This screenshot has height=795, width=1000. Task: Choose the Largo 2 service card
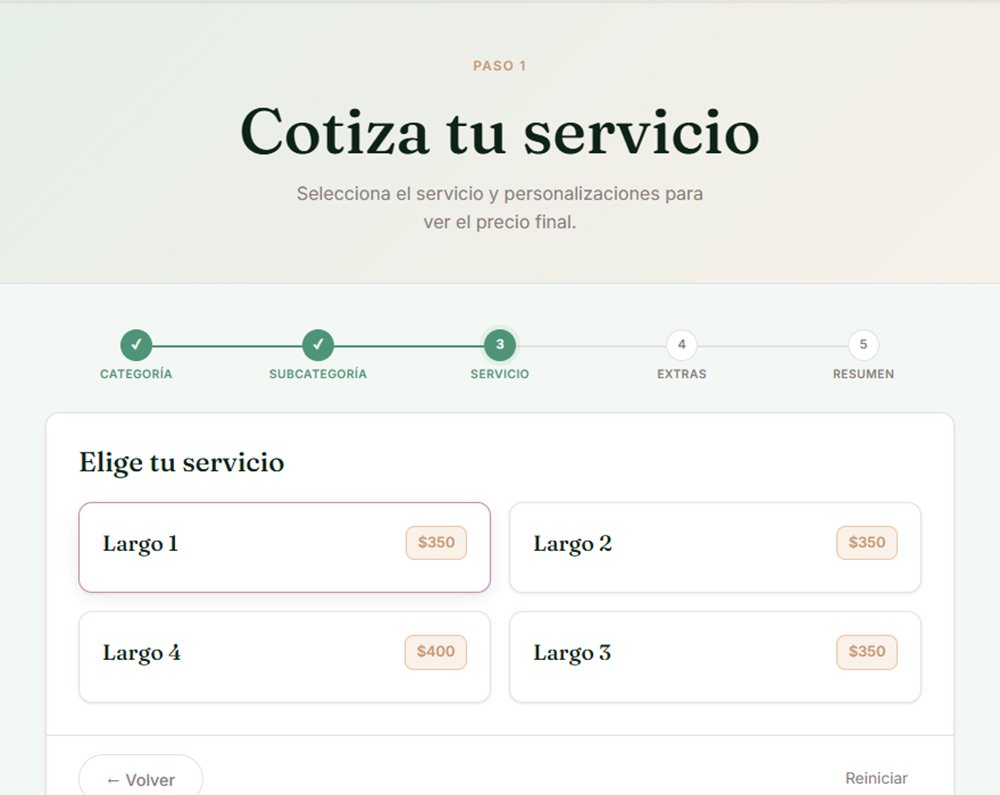715,547
